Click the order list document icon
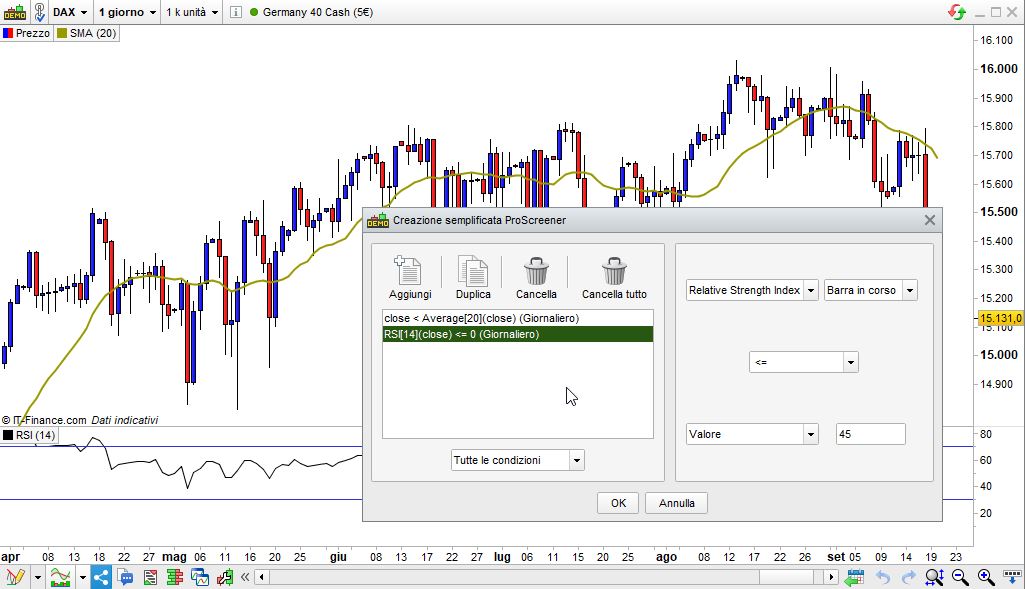 tap(150, 577)
